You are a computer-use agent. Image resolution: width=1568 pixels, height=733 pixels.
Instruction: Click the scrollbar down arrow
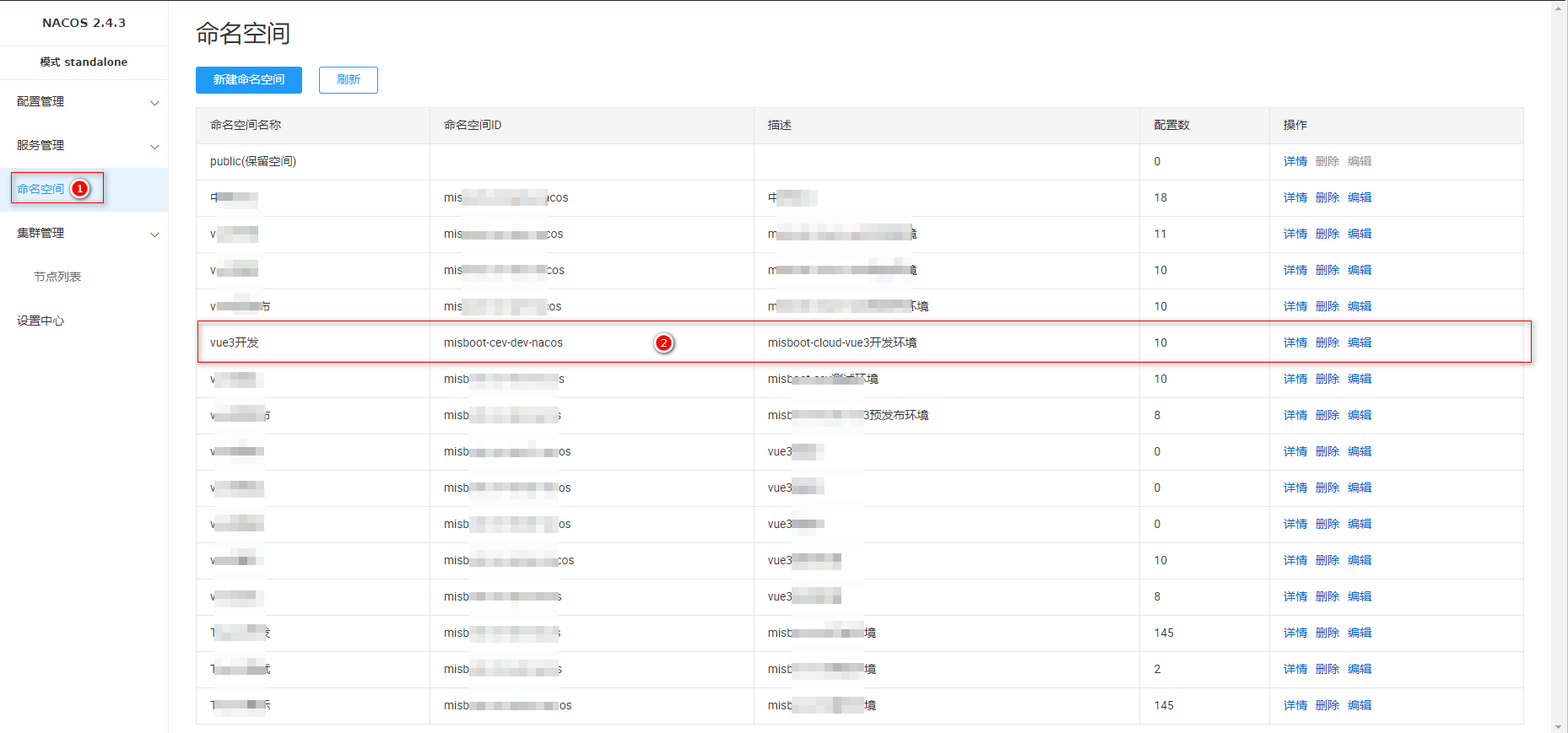[1559, 726]
